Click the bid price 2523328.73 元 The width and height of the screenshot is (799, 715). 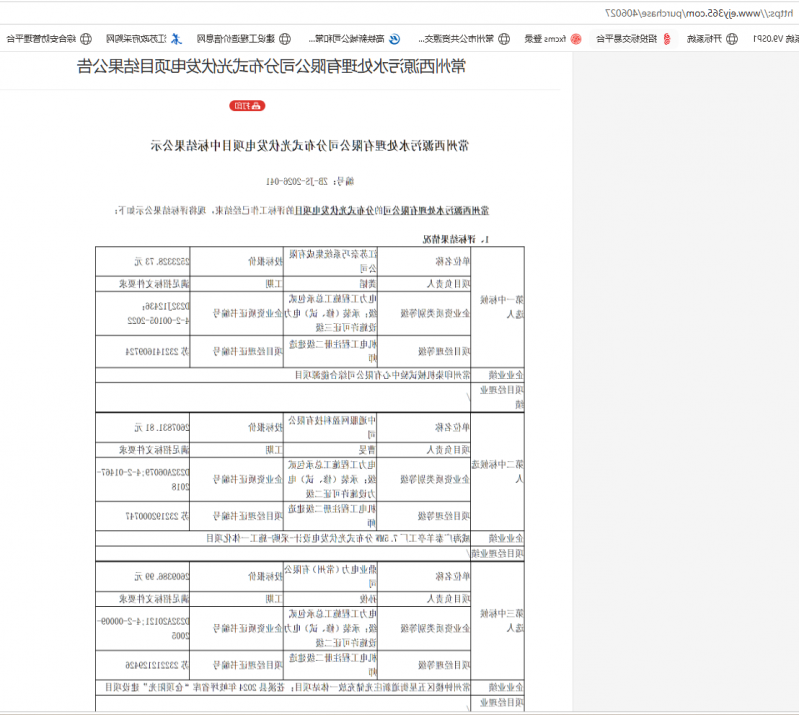click(162, 261)
